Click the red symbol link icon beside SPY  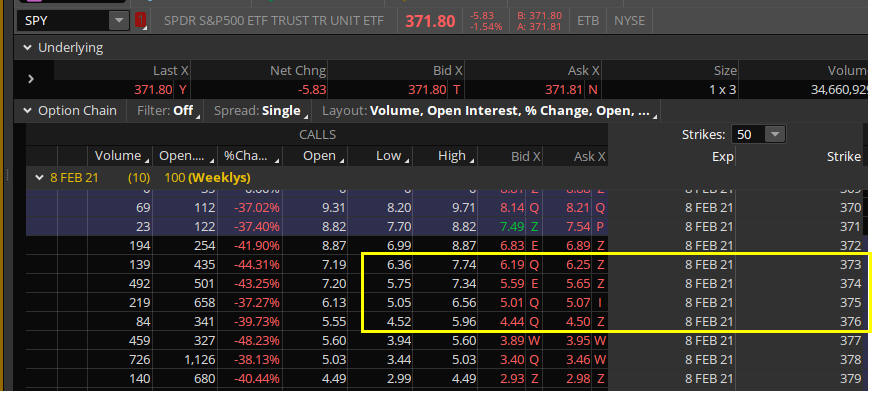(141, 20)
